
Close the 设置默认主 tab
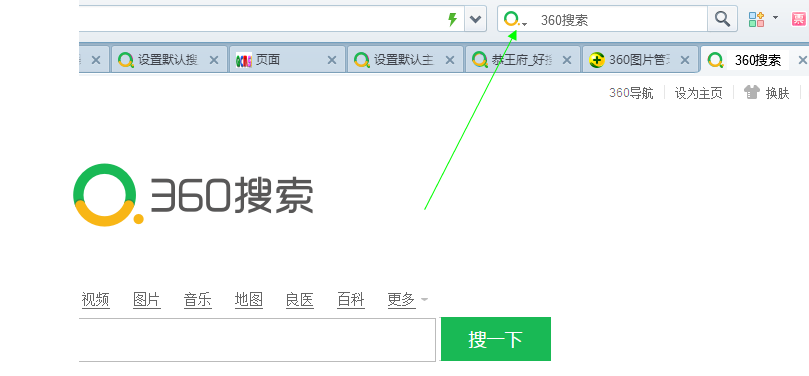click(x=449, y=60)
